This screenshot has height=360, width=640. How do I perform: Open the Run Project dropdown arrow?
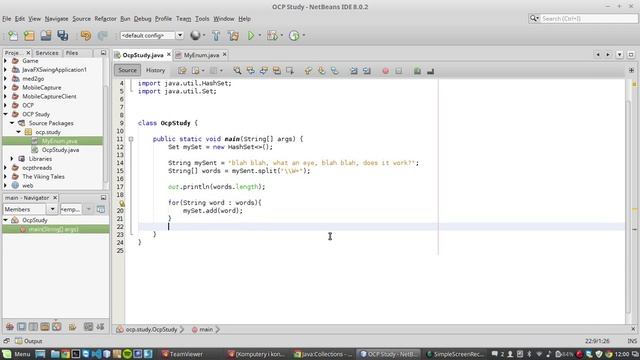[260, 36]
